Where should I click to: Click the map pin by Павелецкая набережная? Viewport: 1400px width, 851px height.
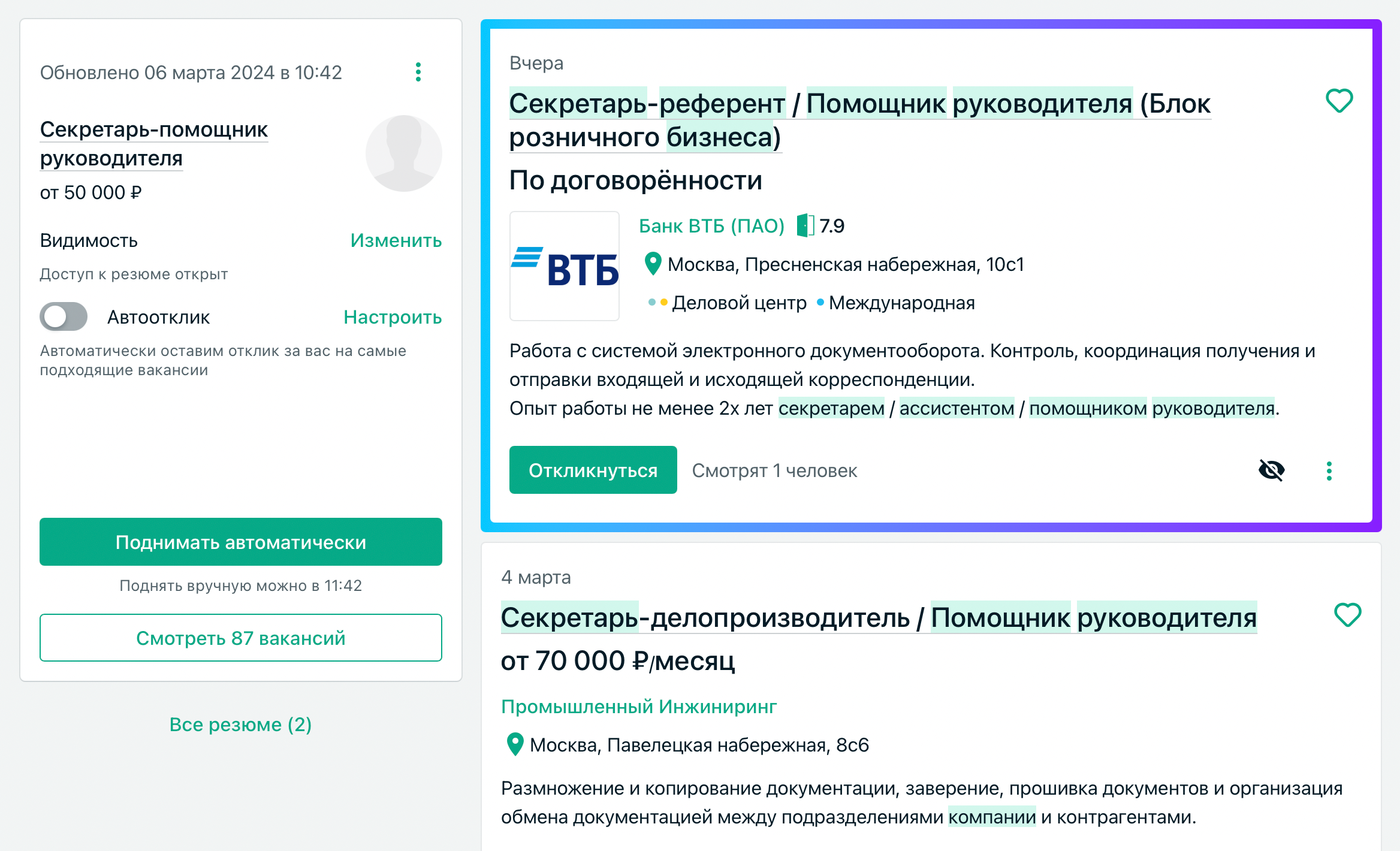click(x=515, y=744)
